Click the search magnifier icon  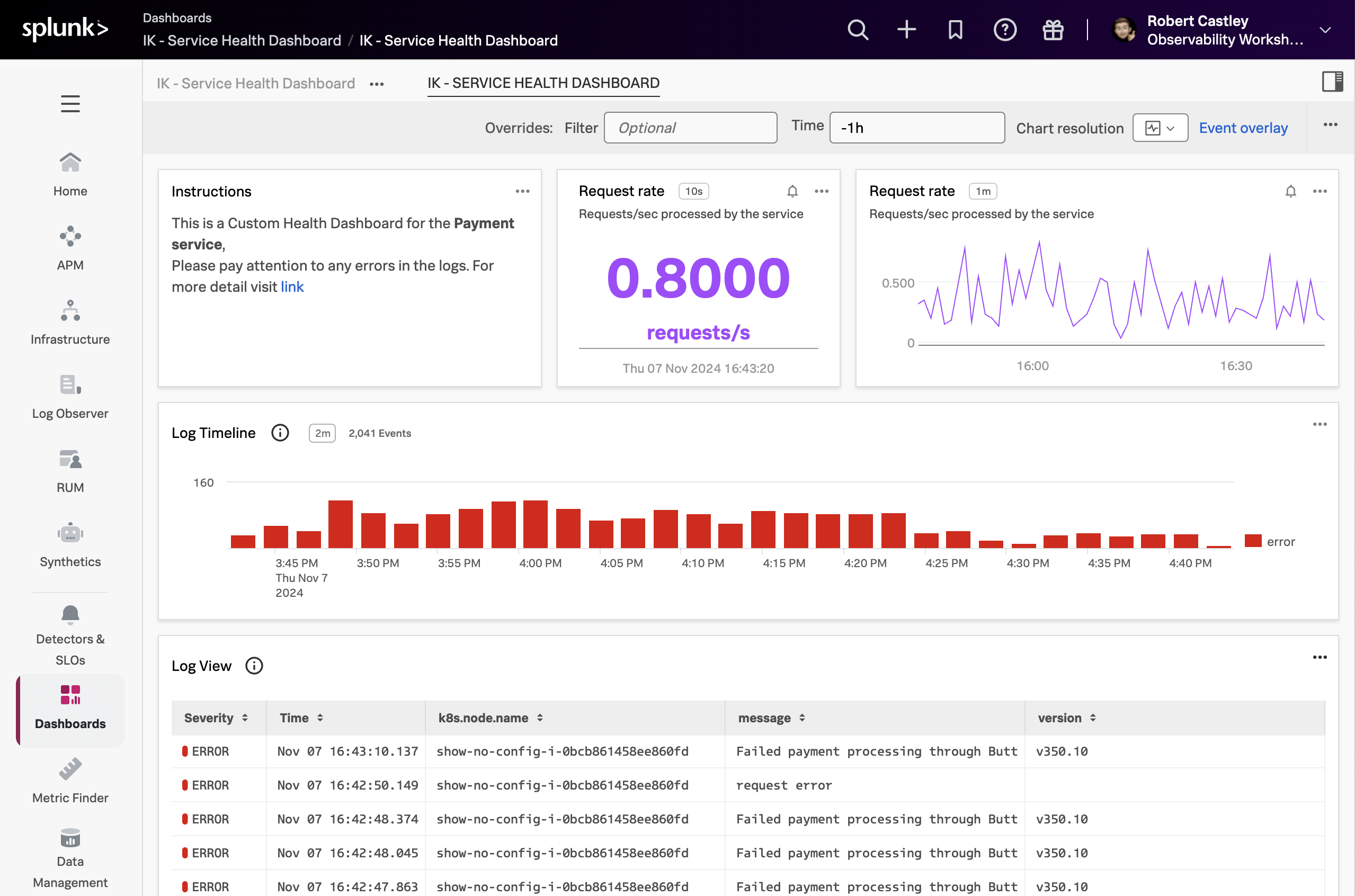point(857,30)
